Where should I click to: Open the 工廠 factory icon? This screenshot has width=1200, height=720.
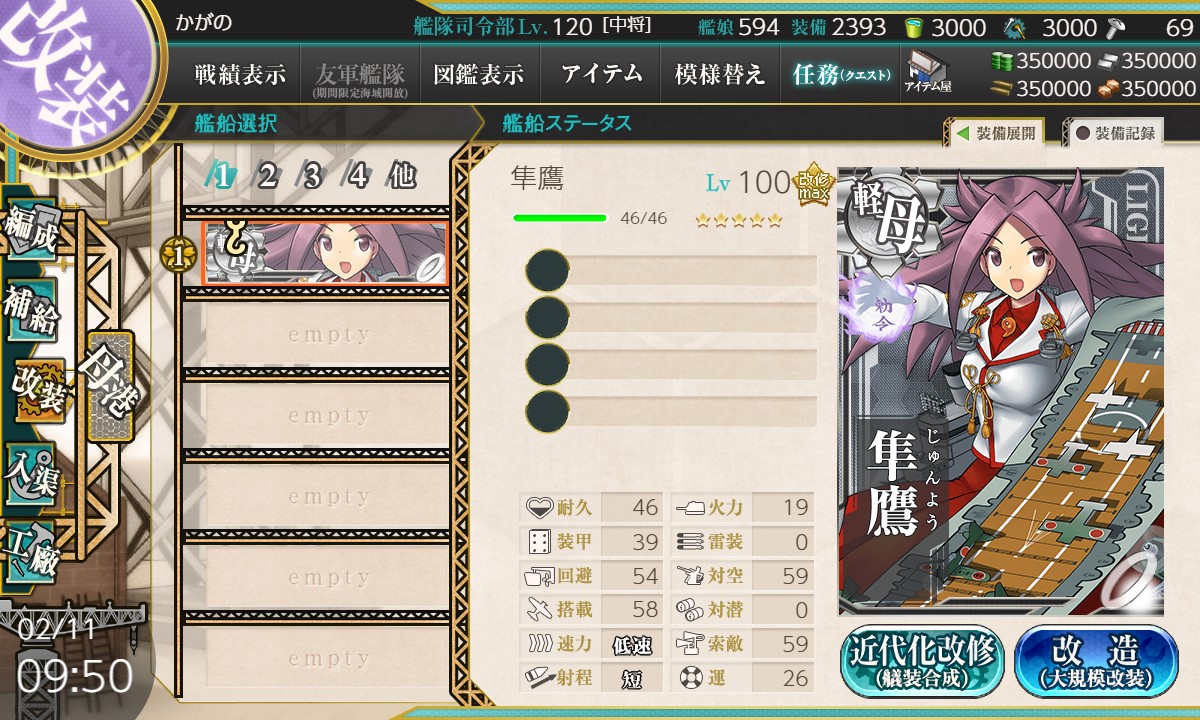coord(32,552)
